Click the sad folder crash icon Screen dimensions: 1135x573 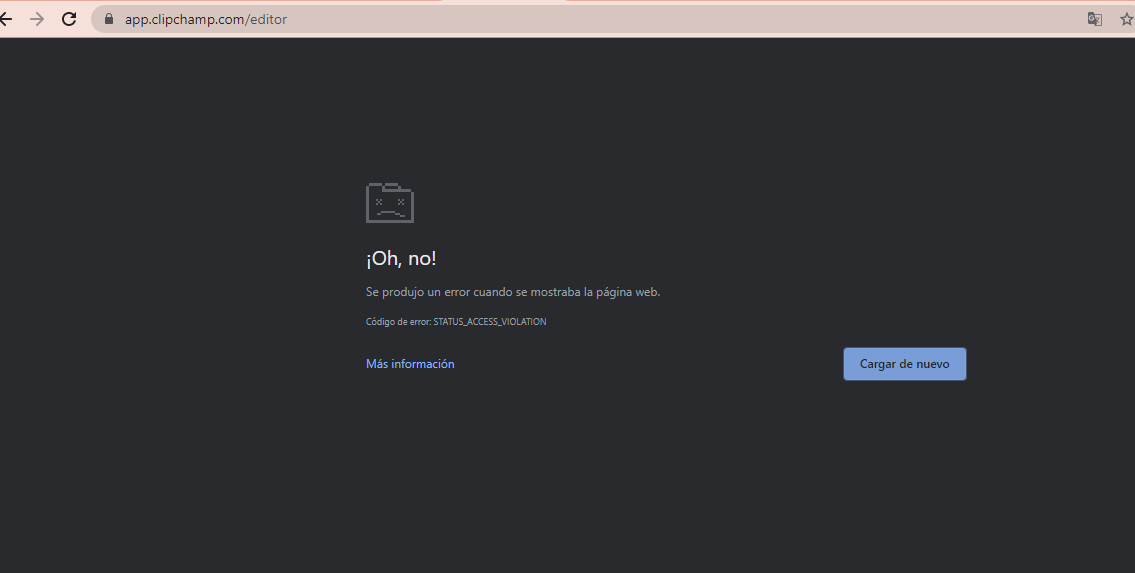click(x=389, y=203)
